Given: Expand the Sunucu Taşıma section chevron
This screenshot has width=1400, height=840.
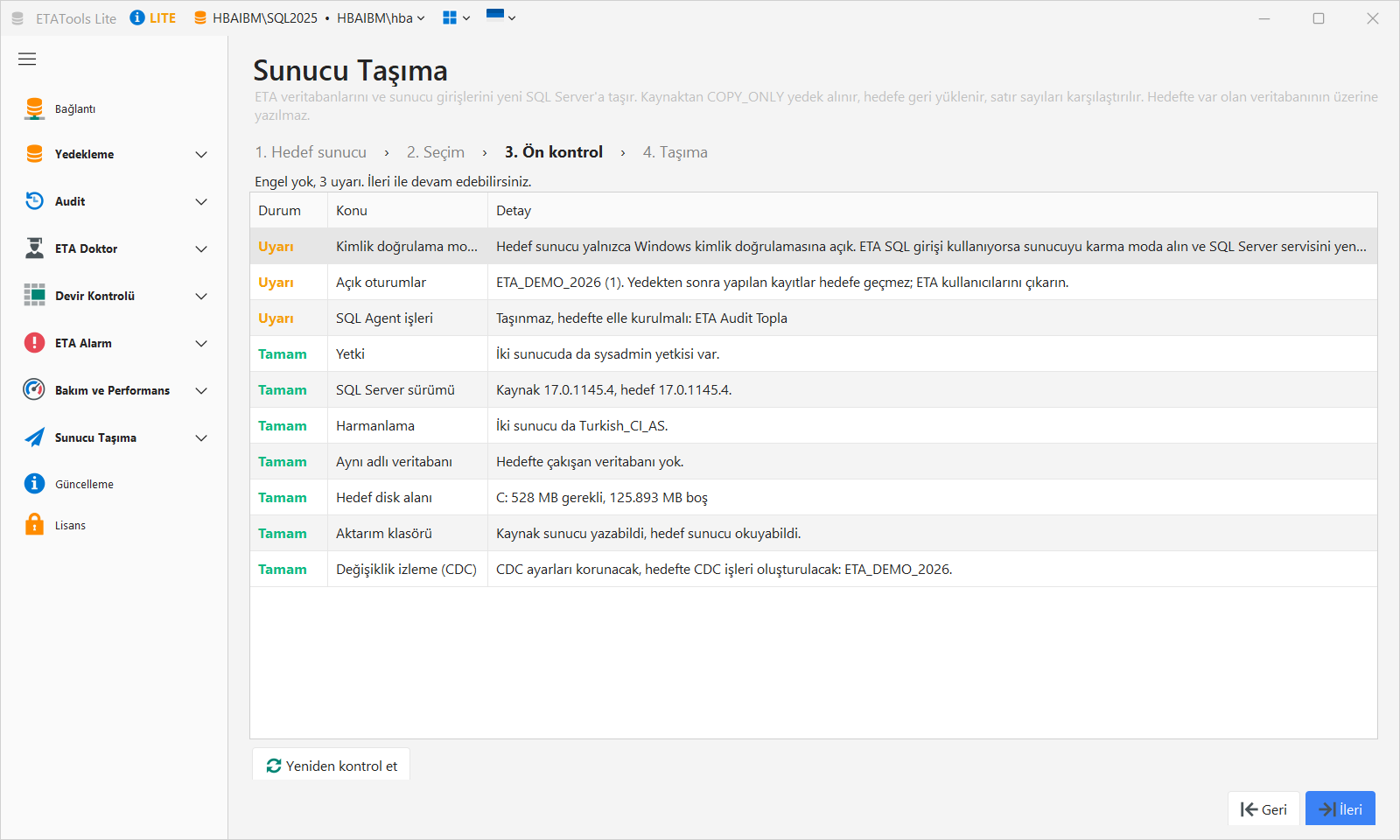Looking at the screenshot, I should pyautogui.click(x=201, y=438).
